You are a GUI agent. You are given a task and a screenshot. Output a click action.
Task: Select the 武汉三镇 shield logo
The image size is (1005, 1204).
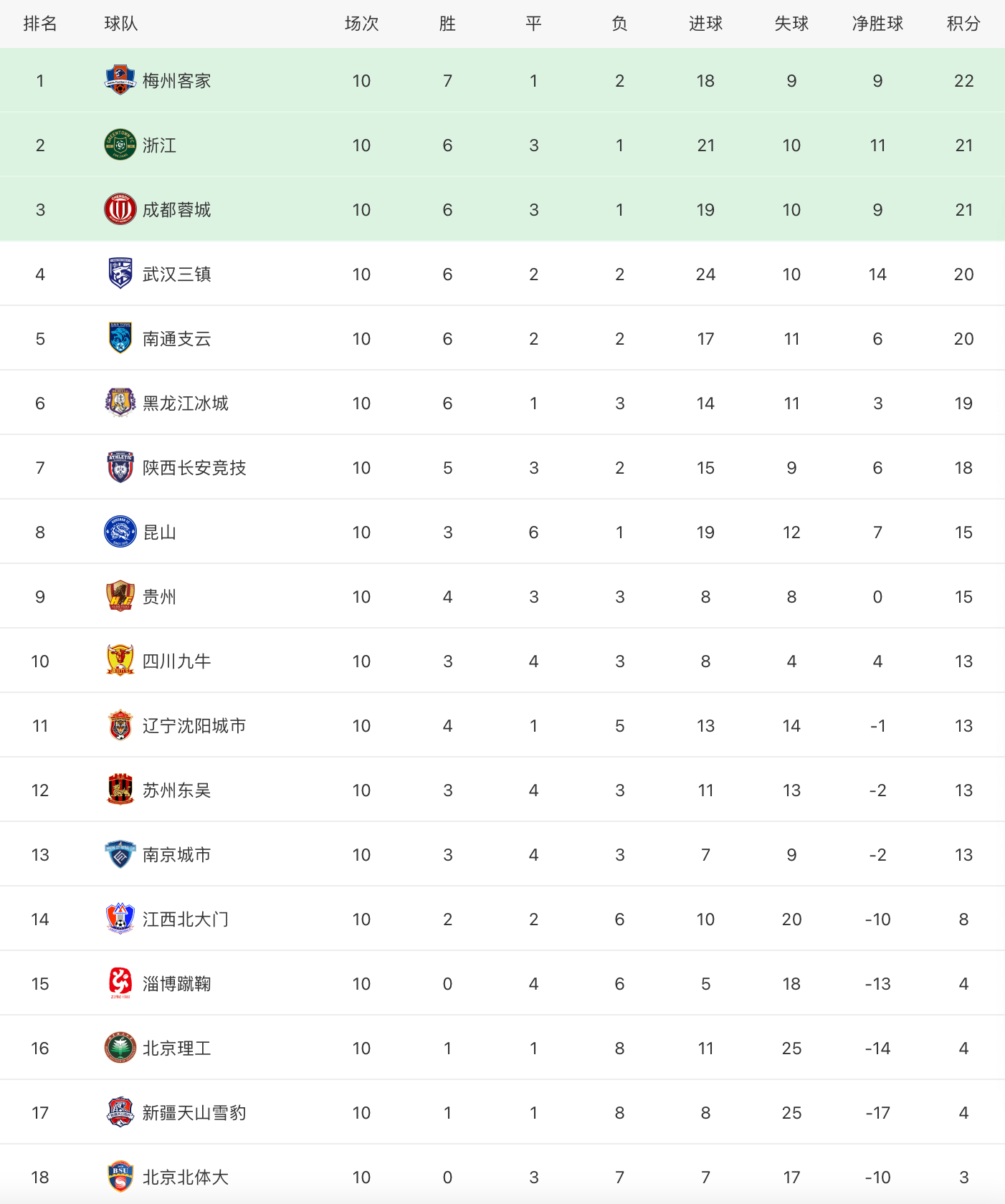(120, 274)
